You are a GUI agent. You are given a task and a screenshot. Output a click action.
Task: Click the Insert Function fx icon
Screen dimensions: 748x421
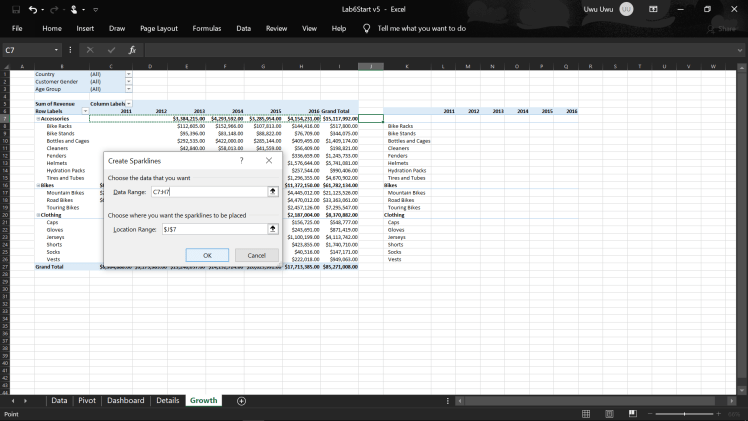pos(132,49)
